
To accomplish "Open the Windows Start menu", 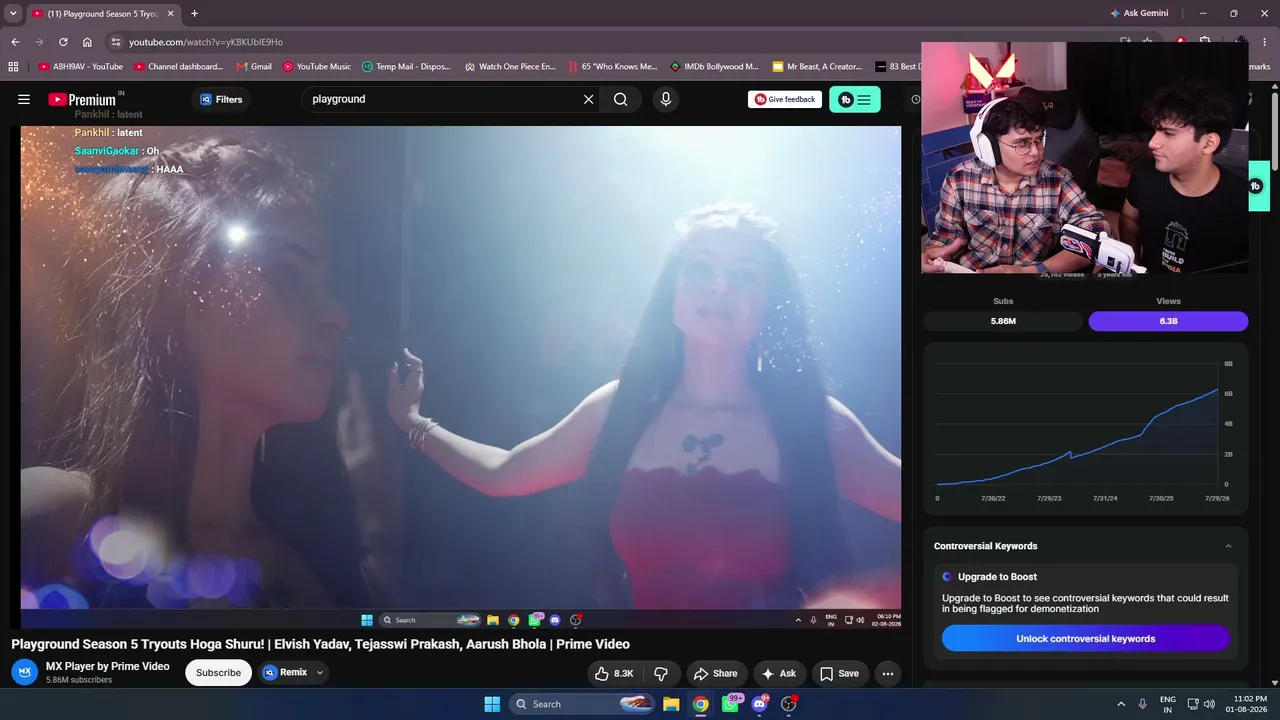I will click(x=492, y=704).
